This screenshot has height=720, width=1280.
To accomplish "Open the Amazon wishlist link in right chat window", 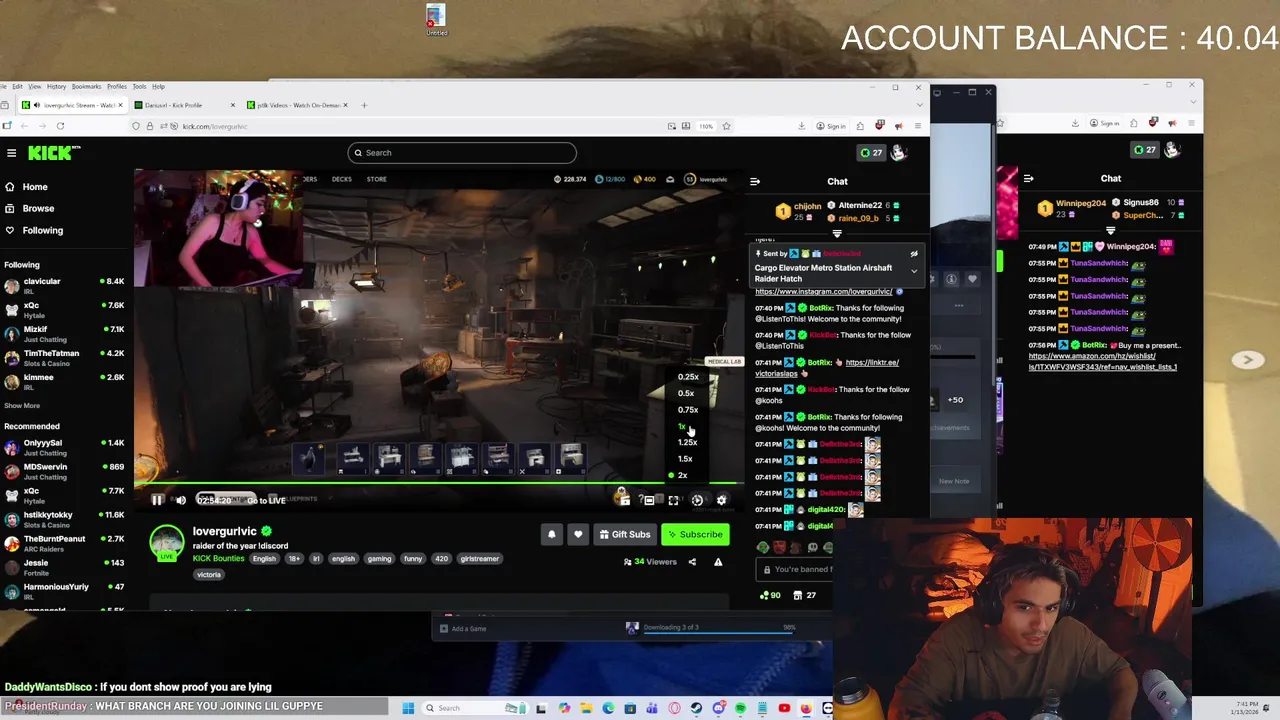I will (1102, 361).
